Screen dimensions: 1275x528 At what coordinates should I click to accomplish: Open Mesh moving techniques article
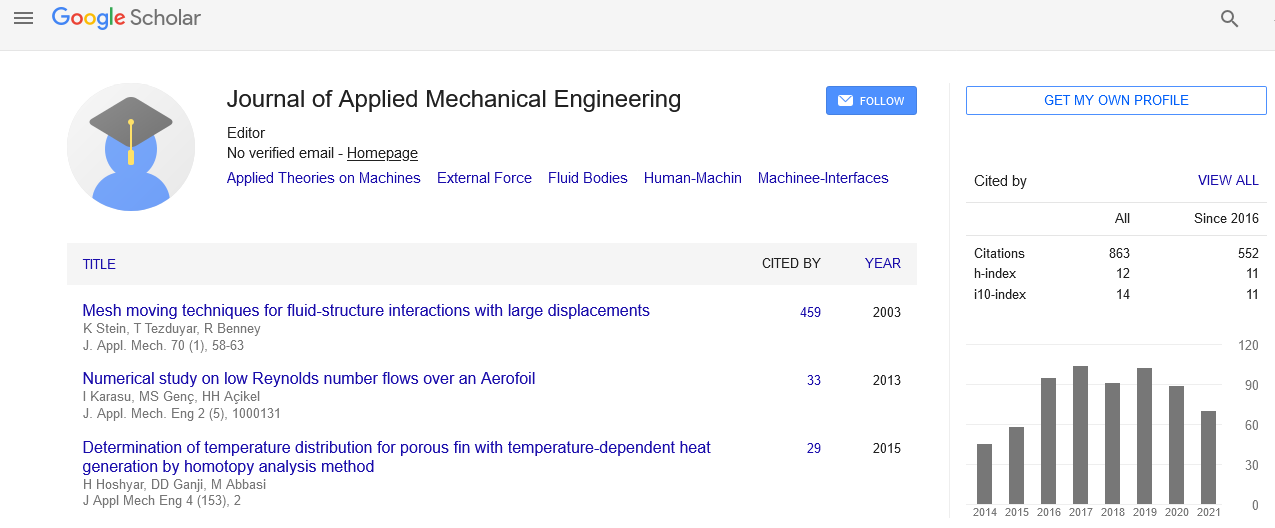[x=366, y=310]
